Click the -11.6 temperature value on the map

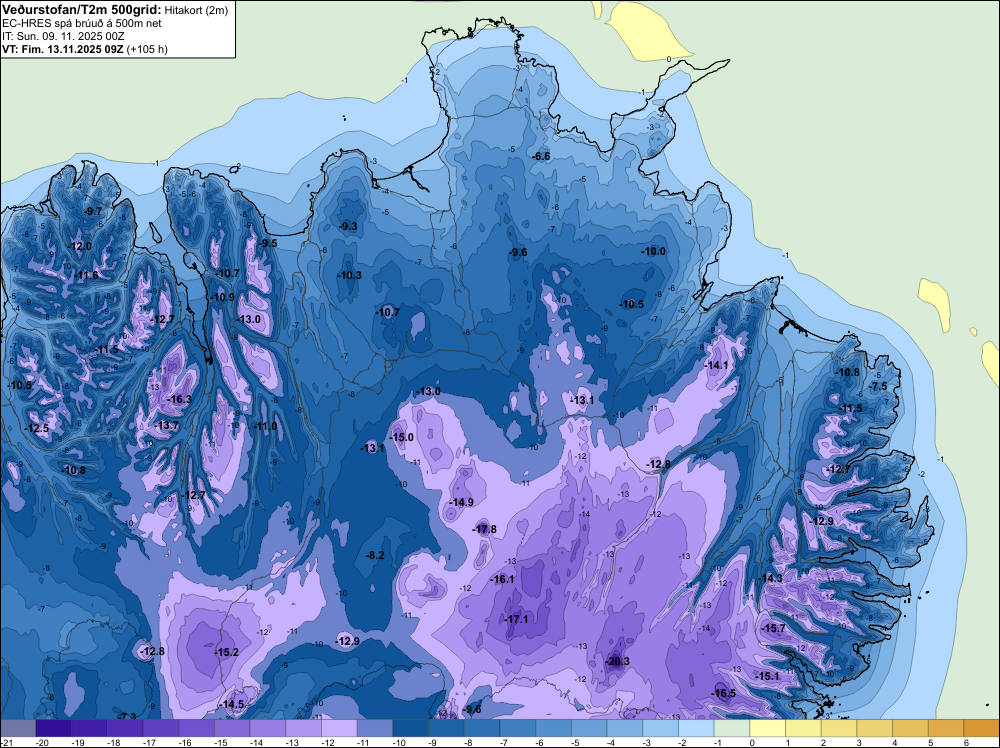pyautogui.click(x=86, y=275)
